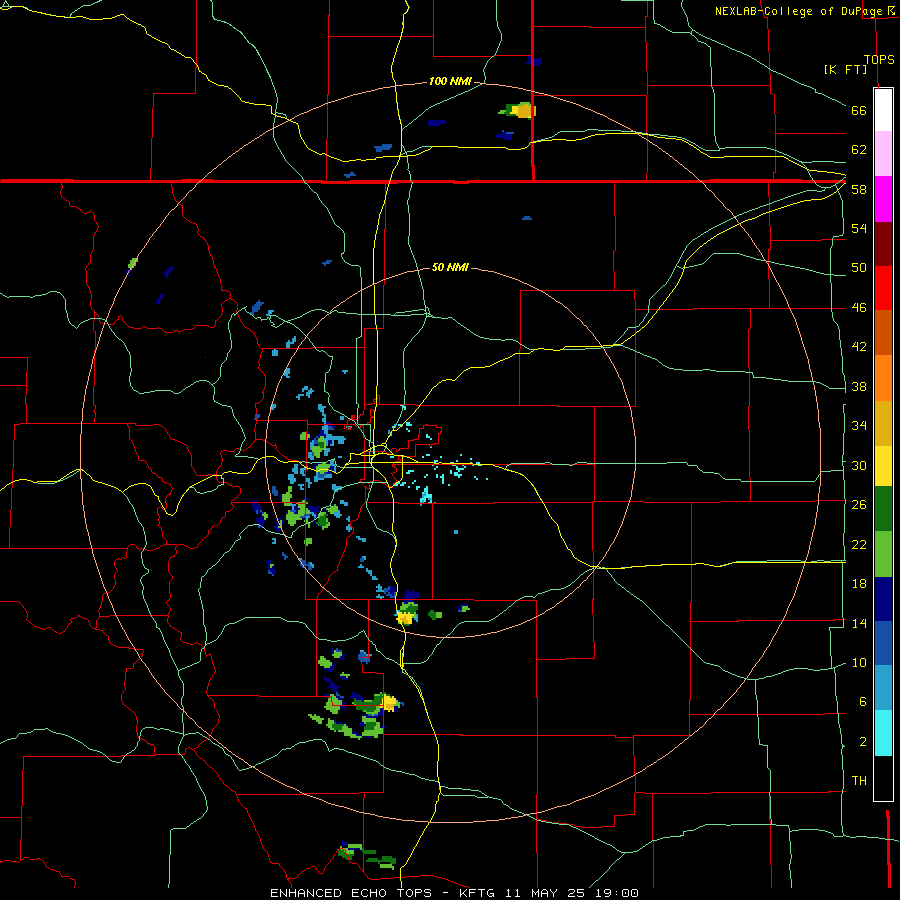Click the legend value "26"

click(859, 505)
